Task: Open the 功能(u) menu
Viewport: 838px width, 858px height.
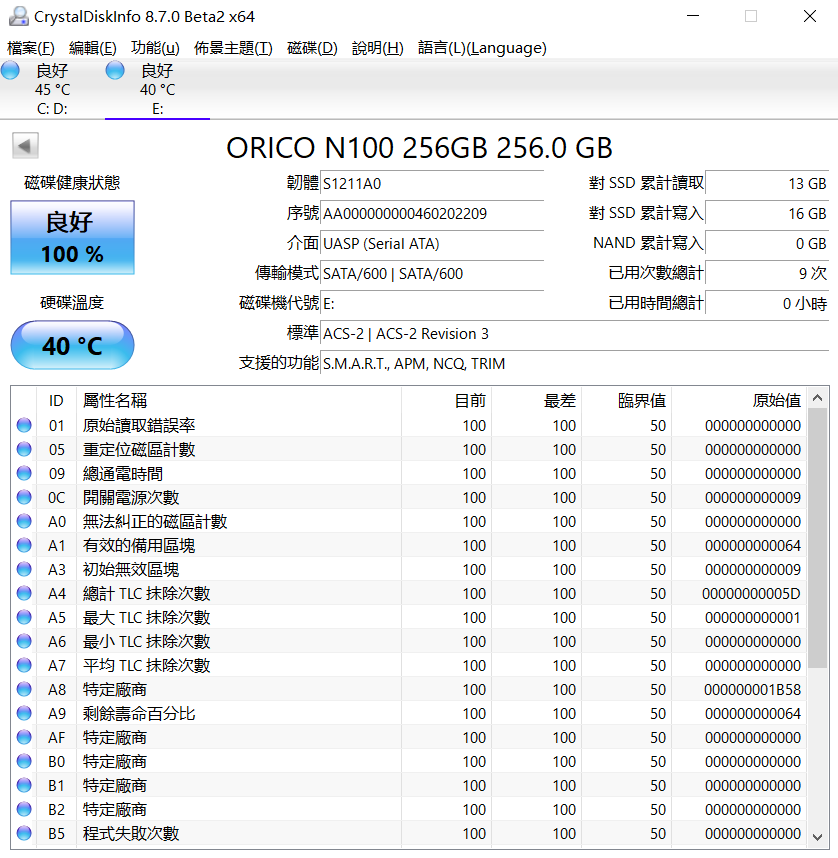Action: (155, 48)
